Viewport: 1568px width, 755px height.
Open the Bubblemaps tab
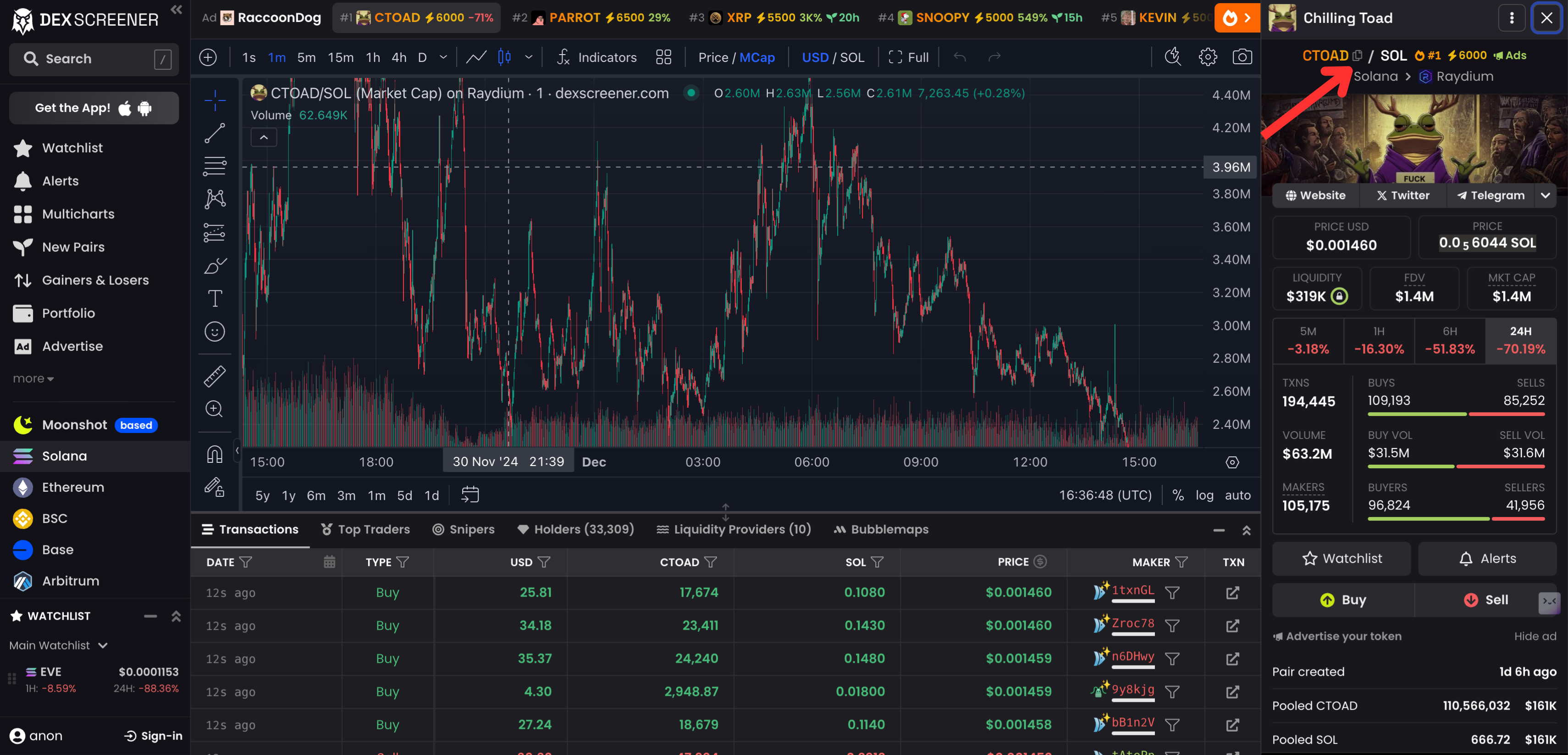tap(881, 529)
